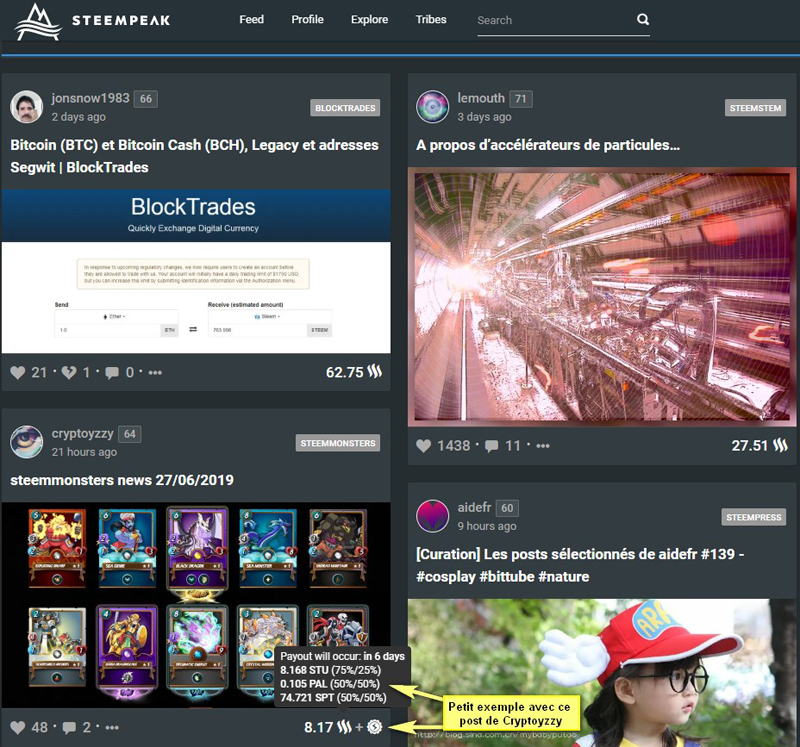
Task: Expand more options on steemmonsters post
Action: point(112,727)
